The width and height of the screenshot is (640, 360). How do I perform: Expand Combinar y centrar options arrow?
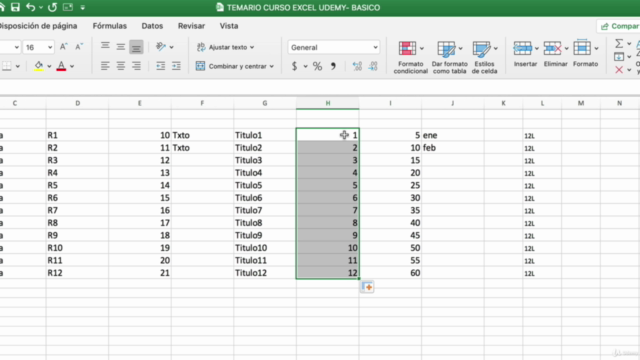(271, 67)
